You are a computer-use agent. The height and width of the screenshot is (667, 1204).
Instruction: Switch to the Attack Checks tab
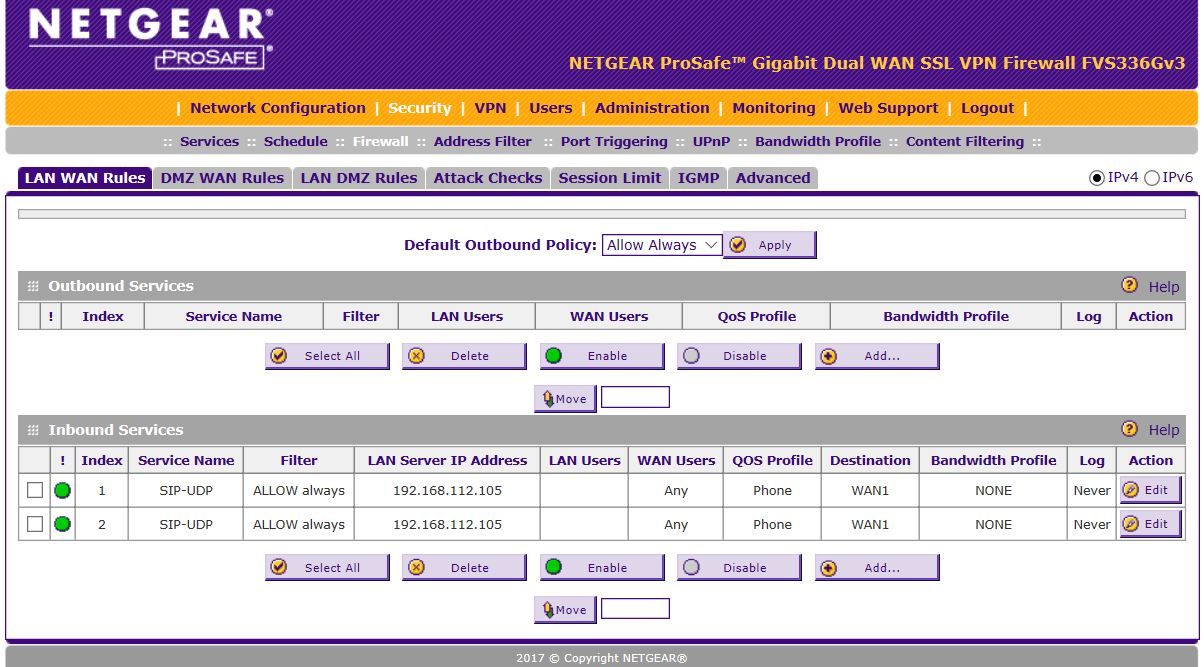click(488, 177)
